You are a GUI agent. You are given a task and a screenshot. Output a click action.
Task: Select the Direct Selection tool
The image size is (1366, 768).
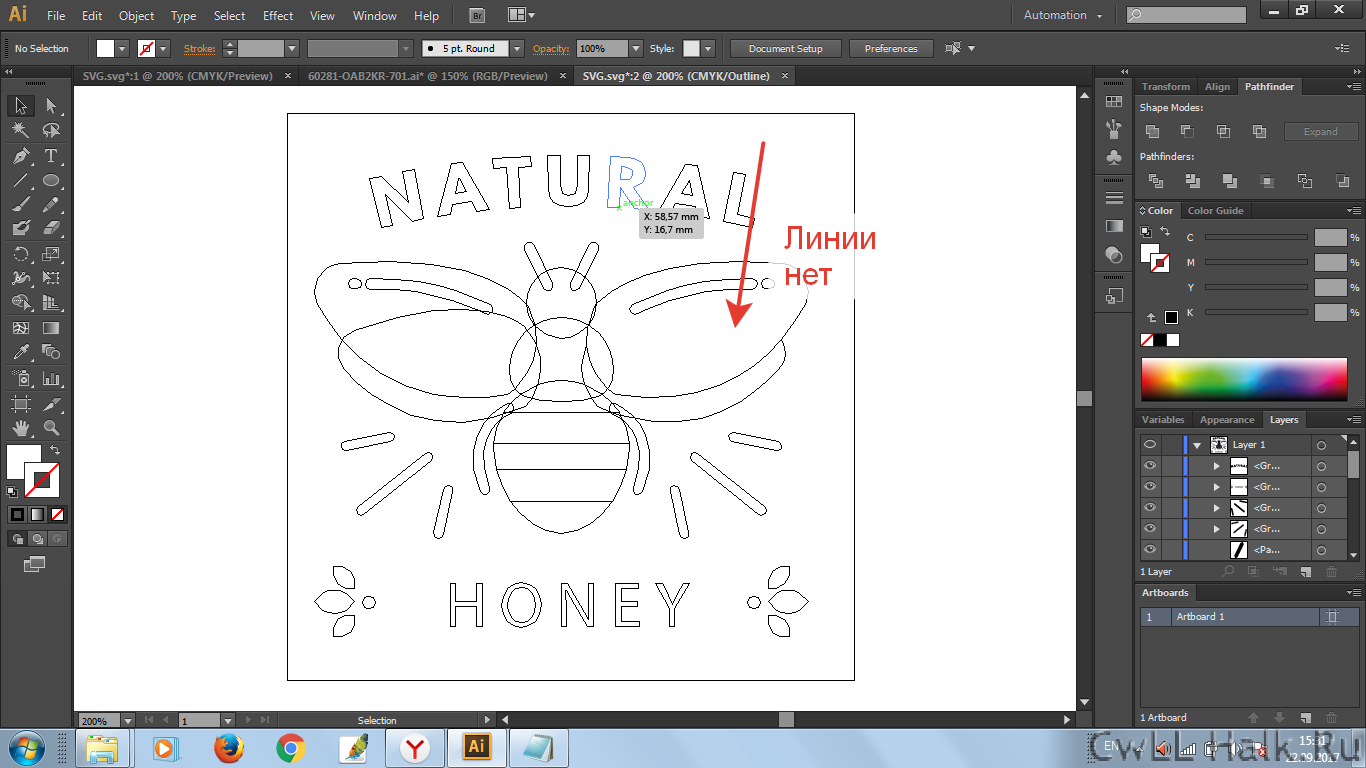51,106
